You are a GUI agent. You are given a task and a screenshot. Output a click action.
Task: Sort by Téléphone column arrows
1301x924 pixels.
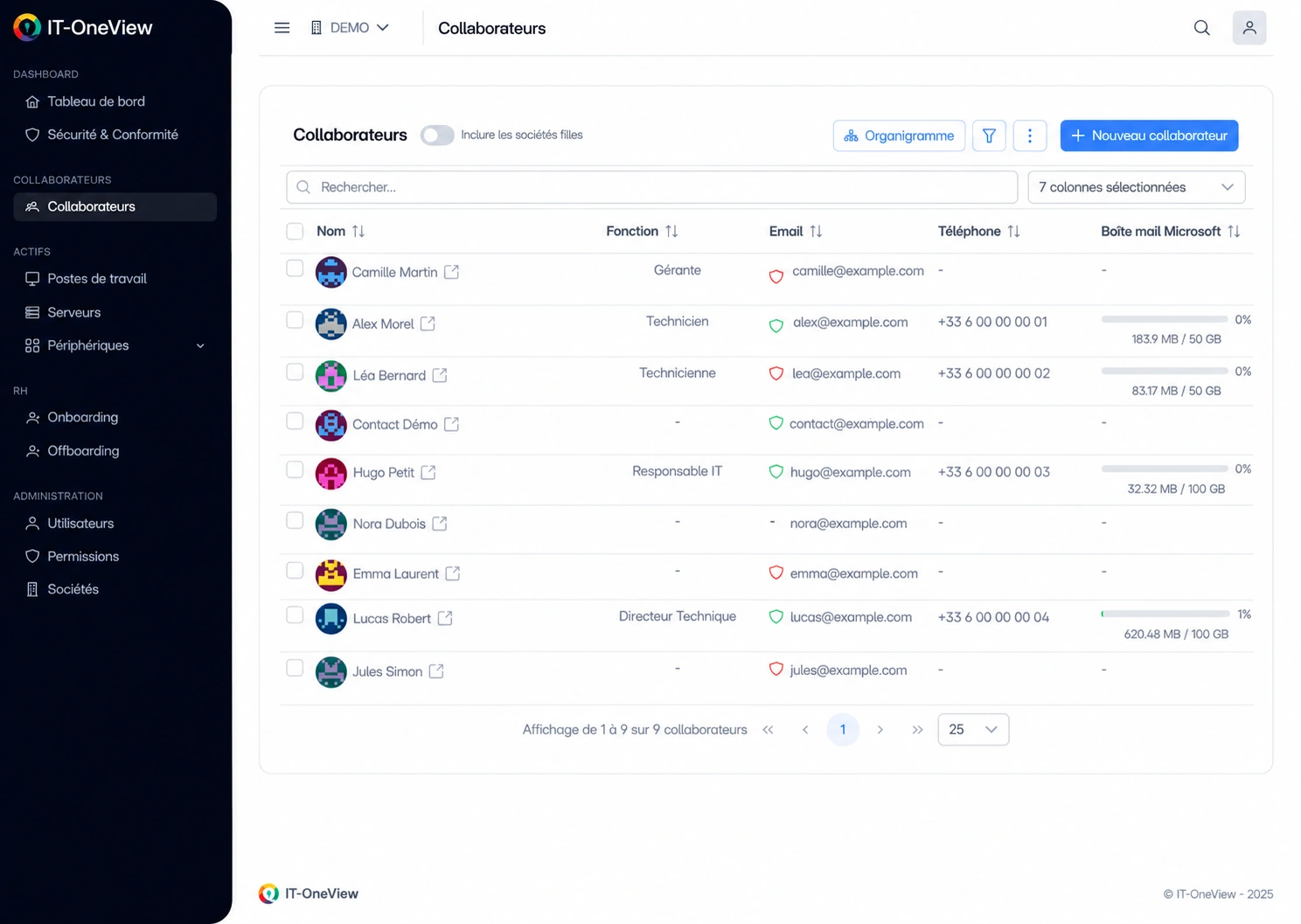(1013, 231)
